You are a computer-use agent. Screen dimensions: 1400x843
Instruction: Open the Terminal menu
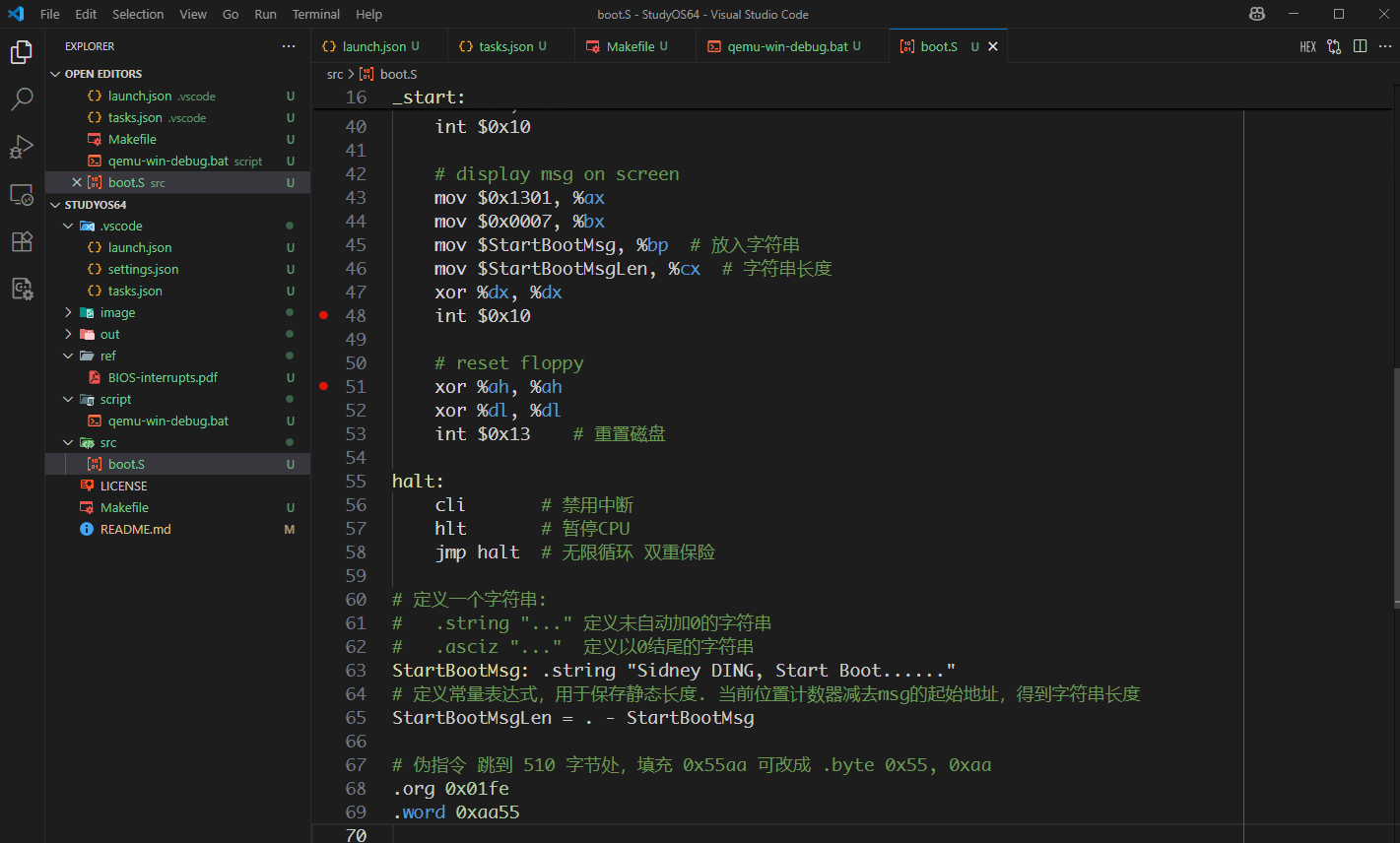point(315,14)
